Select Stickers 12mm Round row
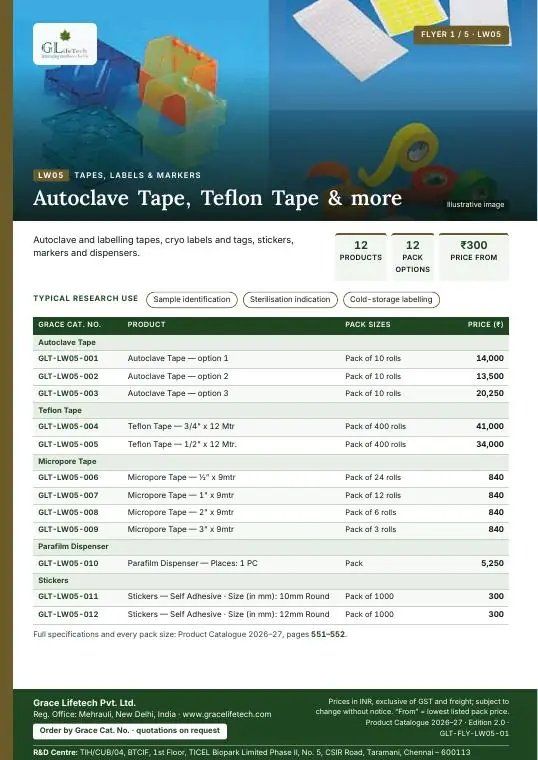The image size is (538, 760). (271, 614)
